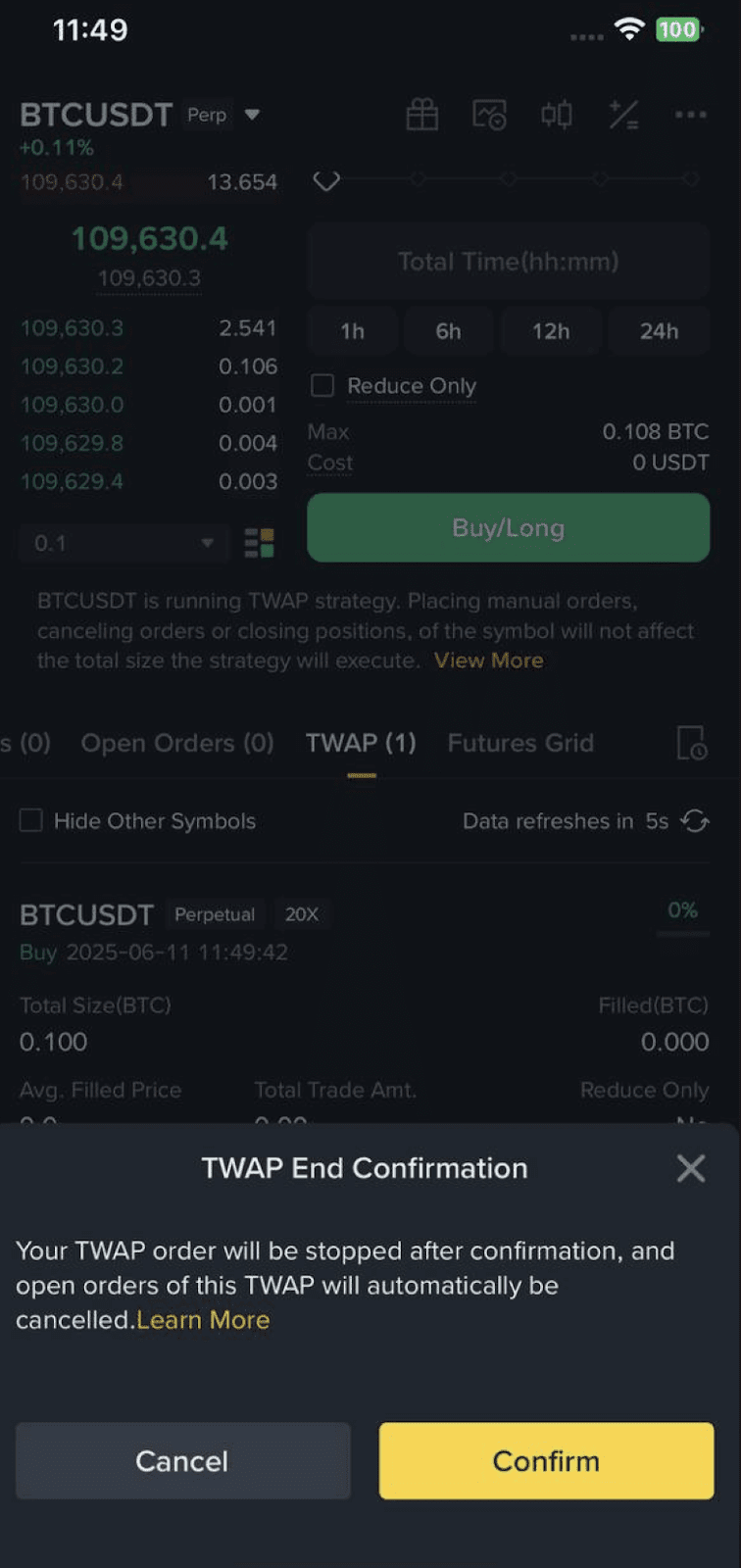This screenshot has height=1568, width=741.
Task: Open the chart settings icon
Action: 489,115
